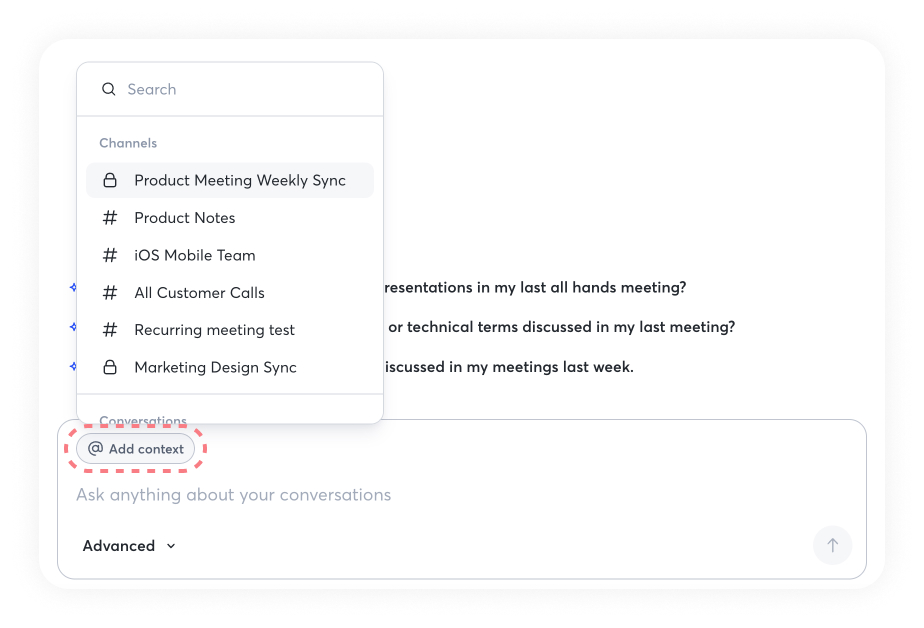This screenshot has width=924, height=628.
Task: Pick the iOS Mobile Team channel
Action: coord(195,255)
